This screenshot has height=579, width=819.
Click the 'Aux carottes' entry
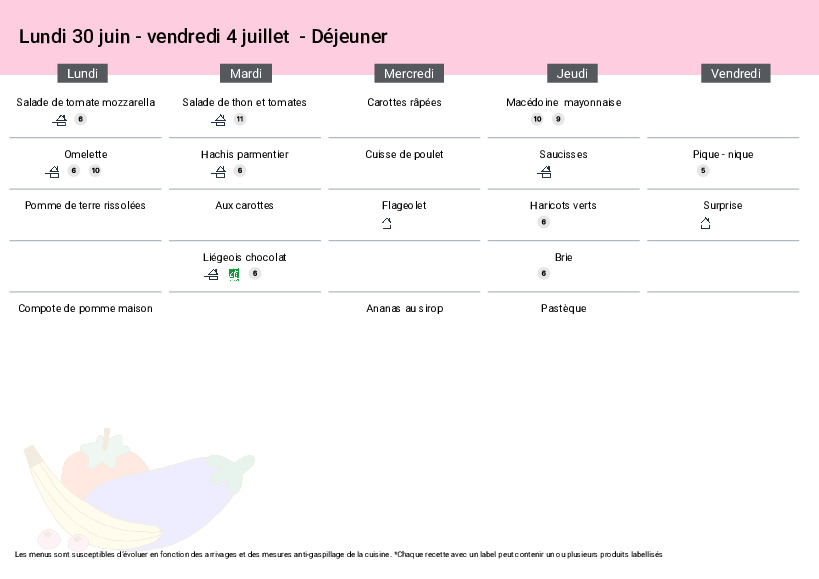click(x=244, y=205)
